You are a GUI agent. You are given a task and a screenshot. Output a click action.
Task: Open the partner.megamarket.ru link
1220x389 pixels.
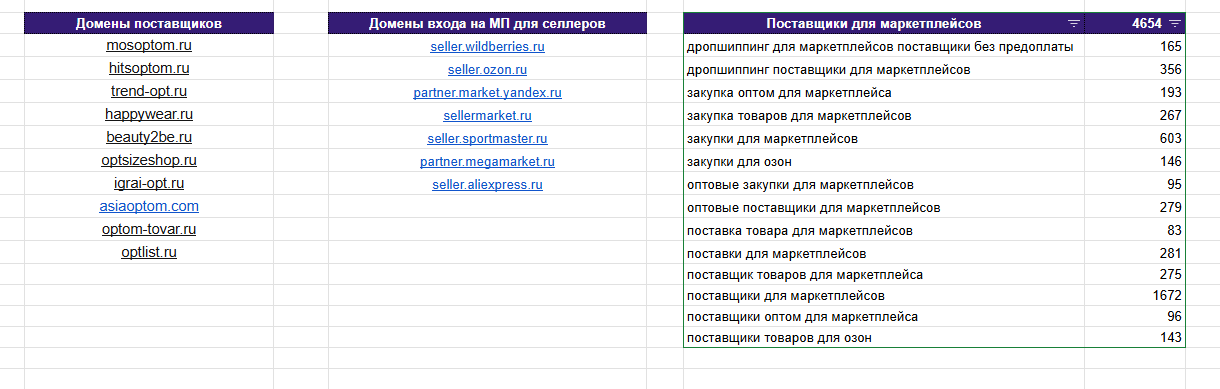pyautogui.click(x=487, y=162)
